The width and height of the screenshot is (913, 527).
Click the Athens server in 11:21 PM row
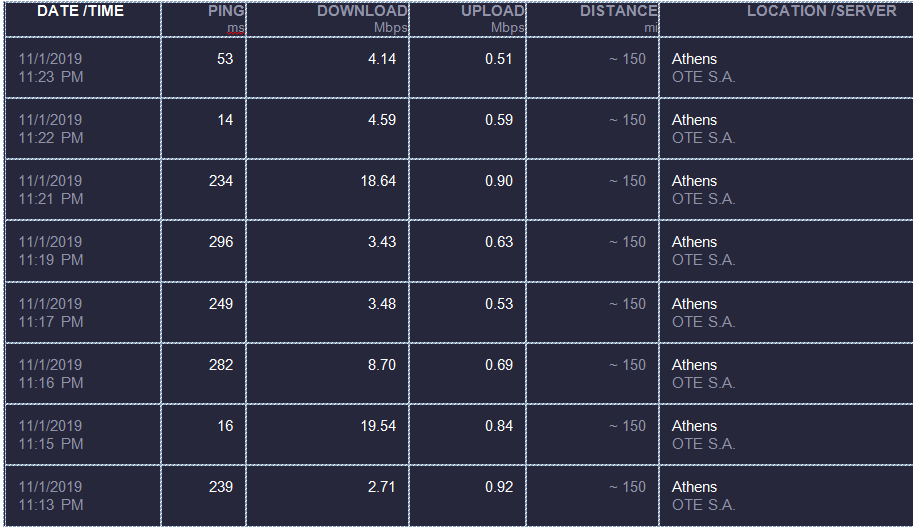tap(694, 181)
